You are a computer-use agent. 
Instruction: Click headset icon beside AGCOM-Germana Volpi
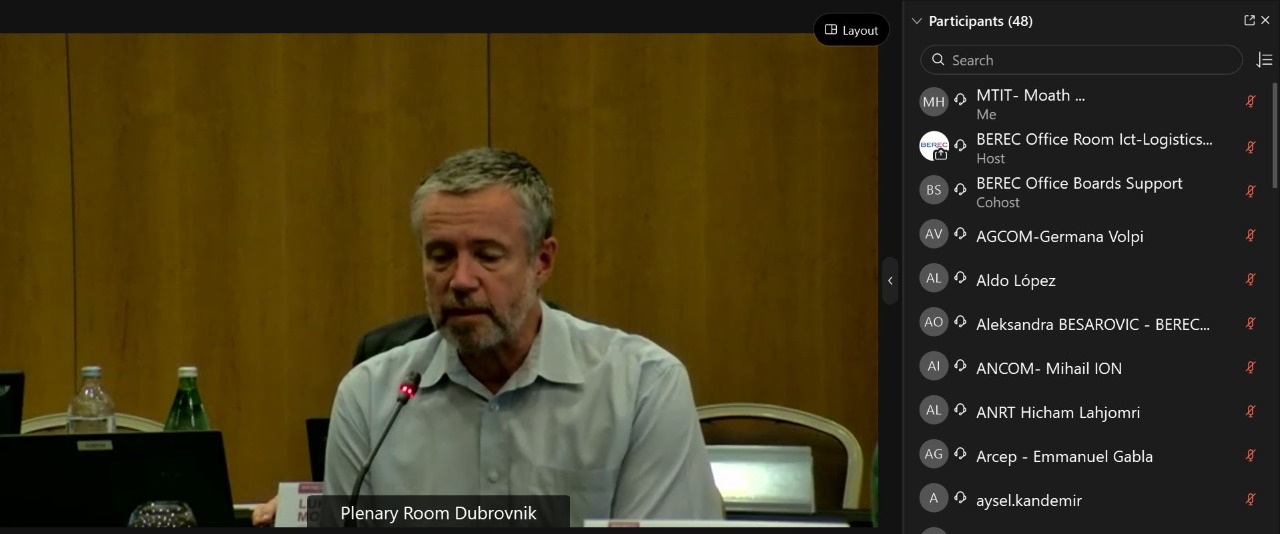pos(960,235)
